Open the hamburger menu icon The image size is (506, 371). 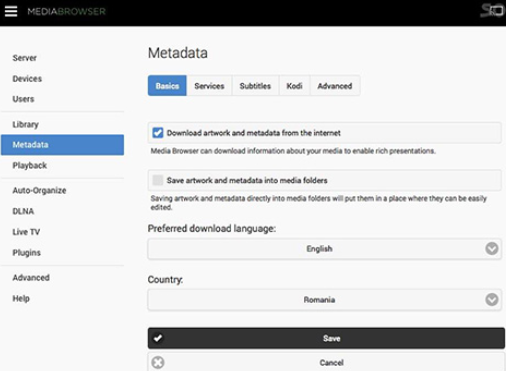(11, 11)
